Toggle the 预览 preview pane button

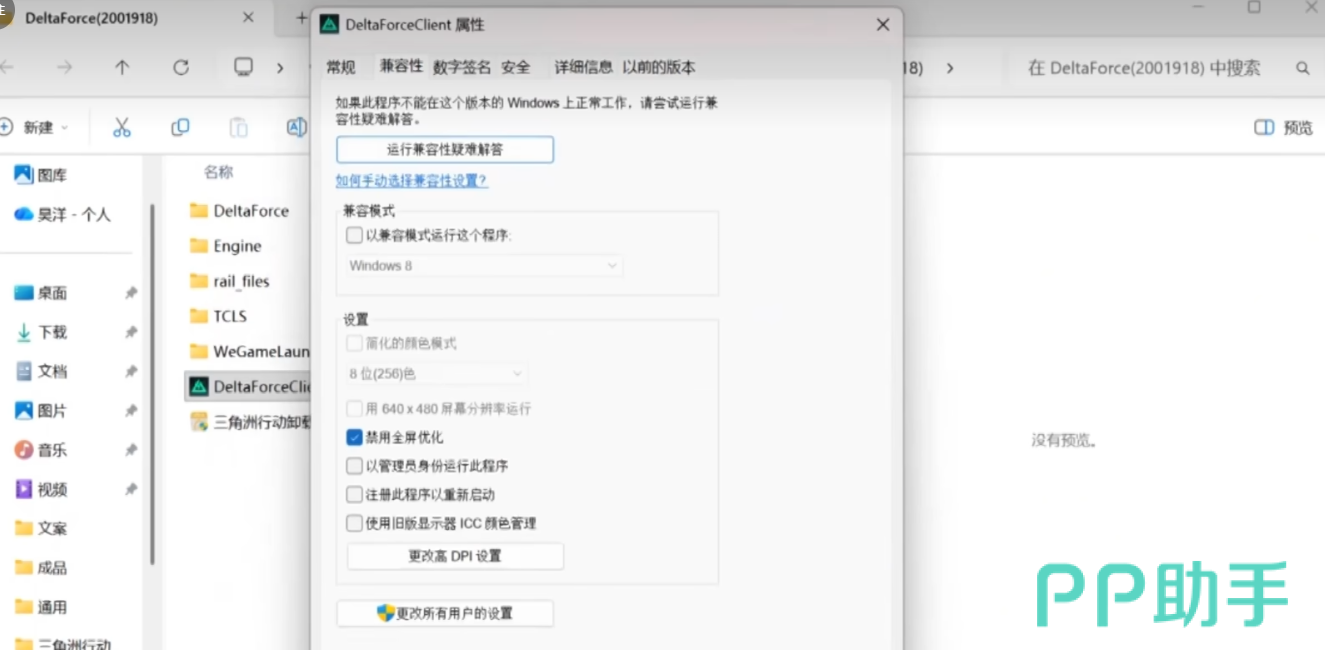1284,127
